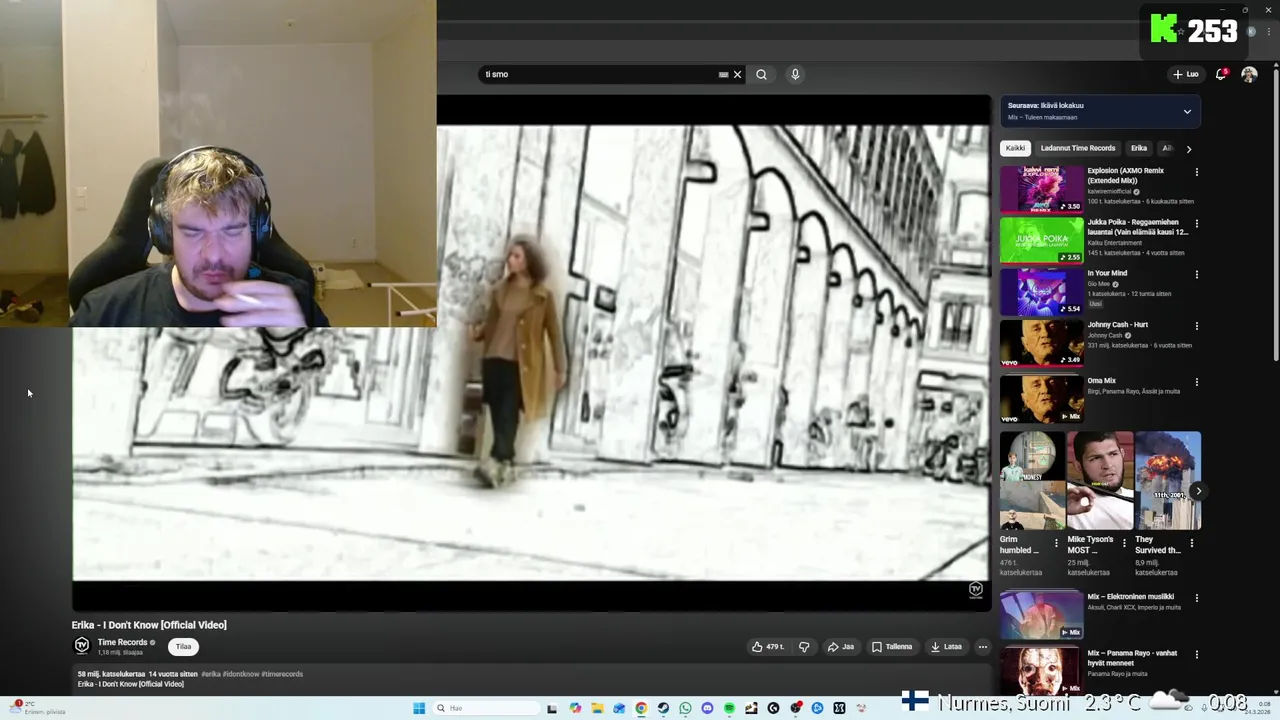Open Copilot from taskbar

click(575, 708)
